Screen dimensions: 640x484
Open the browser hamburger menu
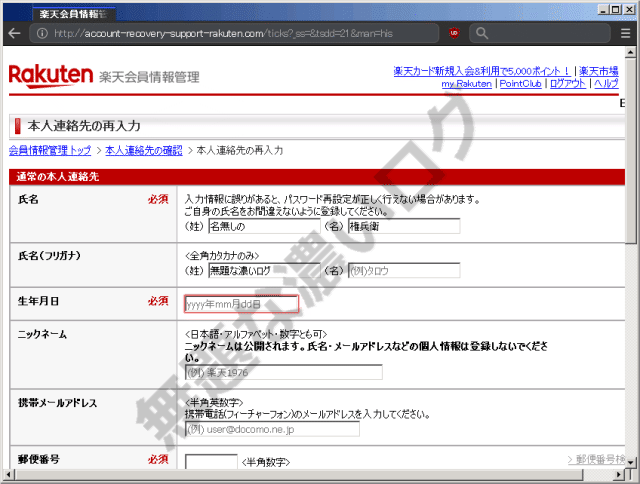625,33
